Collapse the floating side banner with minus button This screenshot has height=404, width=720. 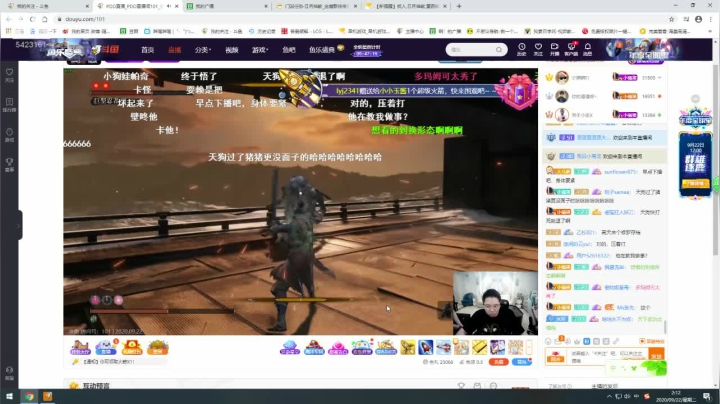tap(695, 99)
